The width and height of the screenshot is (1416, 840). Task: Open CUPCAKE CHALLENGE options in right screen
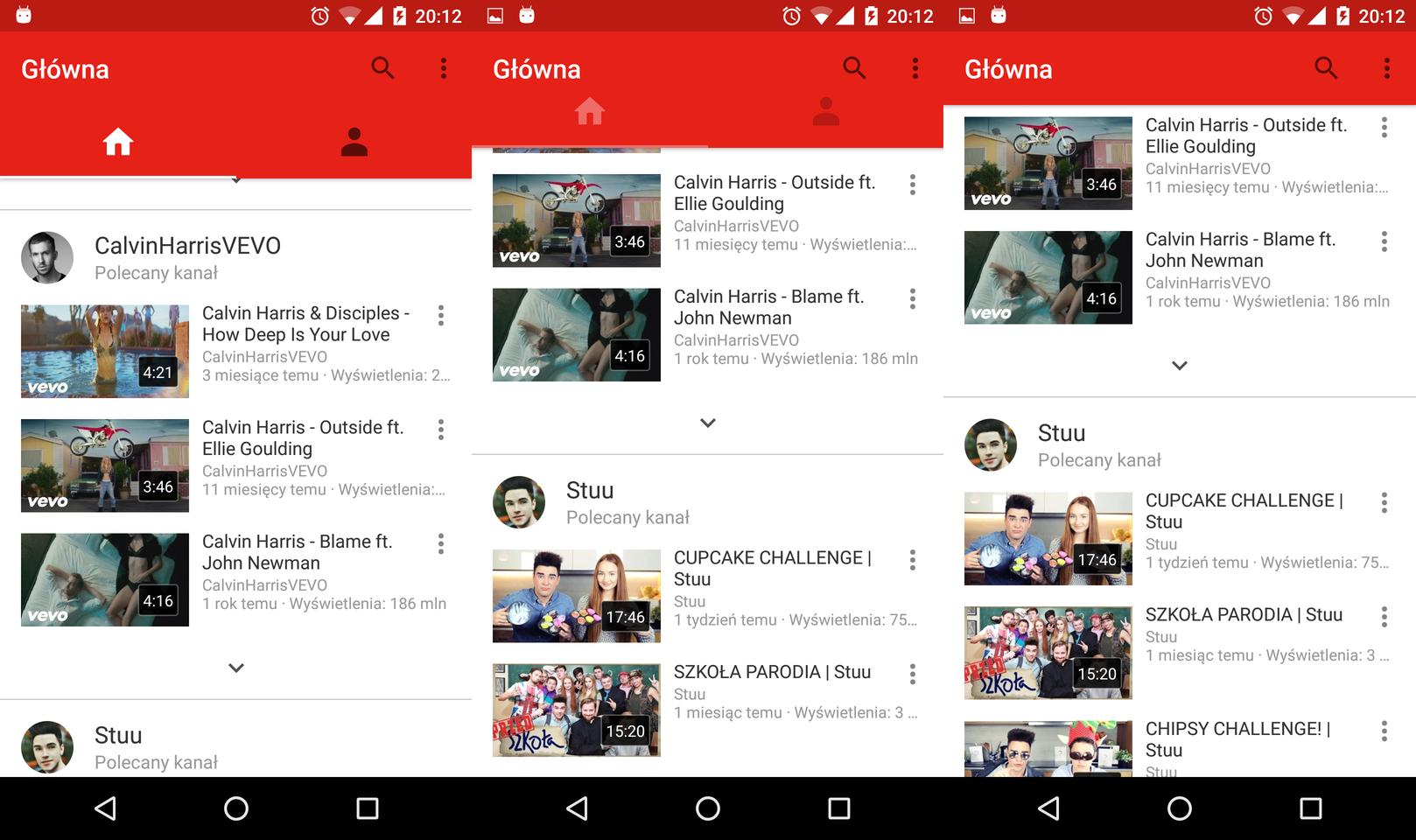point(1384,502)
